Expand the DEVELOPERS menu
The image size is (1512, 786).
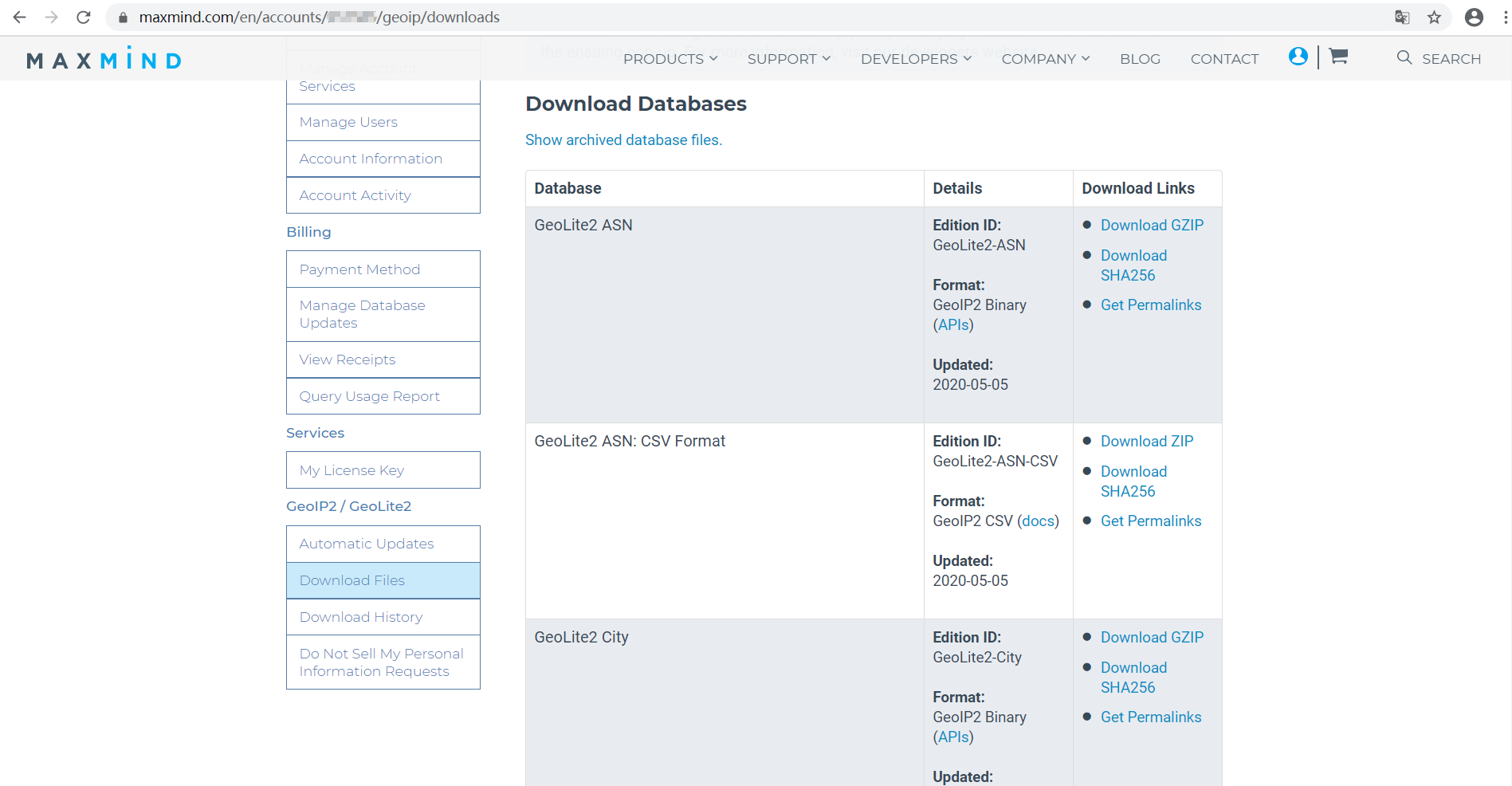916,59
